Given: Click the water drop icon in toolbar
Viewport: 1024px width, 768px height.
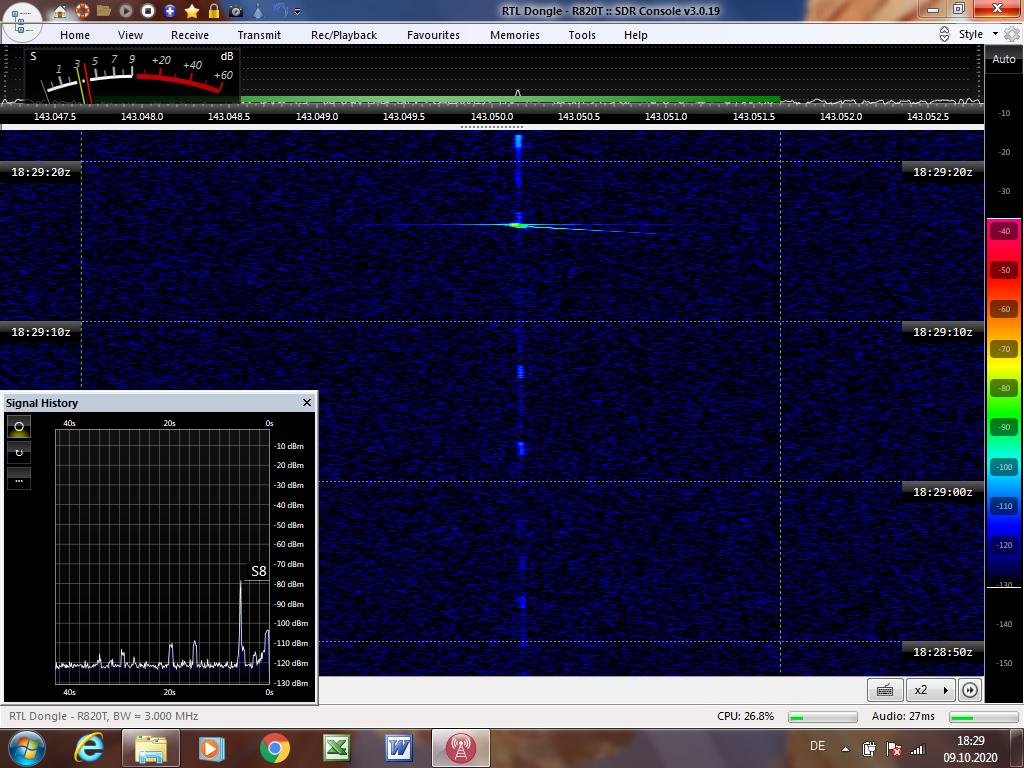Looking at the screenshot, I should click(259, 10).
